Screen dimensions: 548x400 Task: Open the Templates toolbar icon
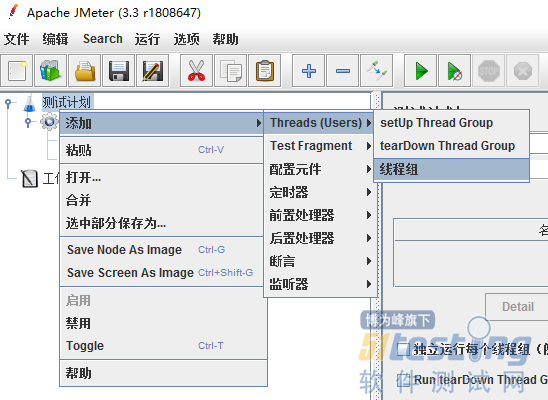coord(50,71)
